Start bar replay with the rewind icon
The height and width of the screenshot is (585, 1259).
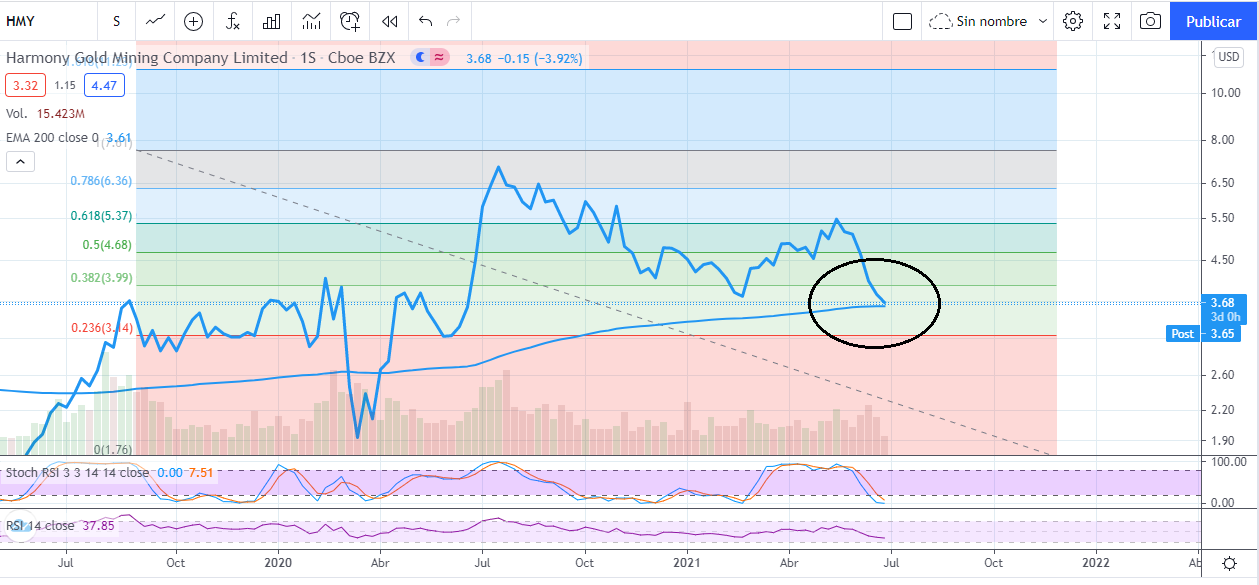coord(389,20)
